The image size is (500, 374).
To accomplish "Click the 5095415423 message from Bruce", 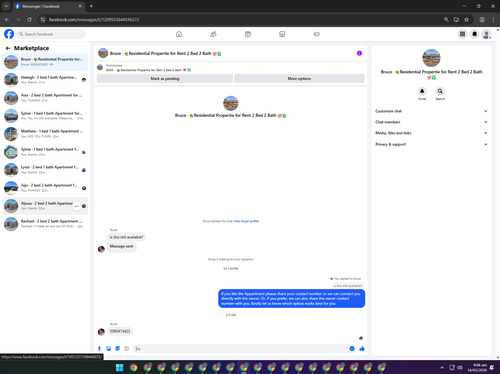I will 120,331.
